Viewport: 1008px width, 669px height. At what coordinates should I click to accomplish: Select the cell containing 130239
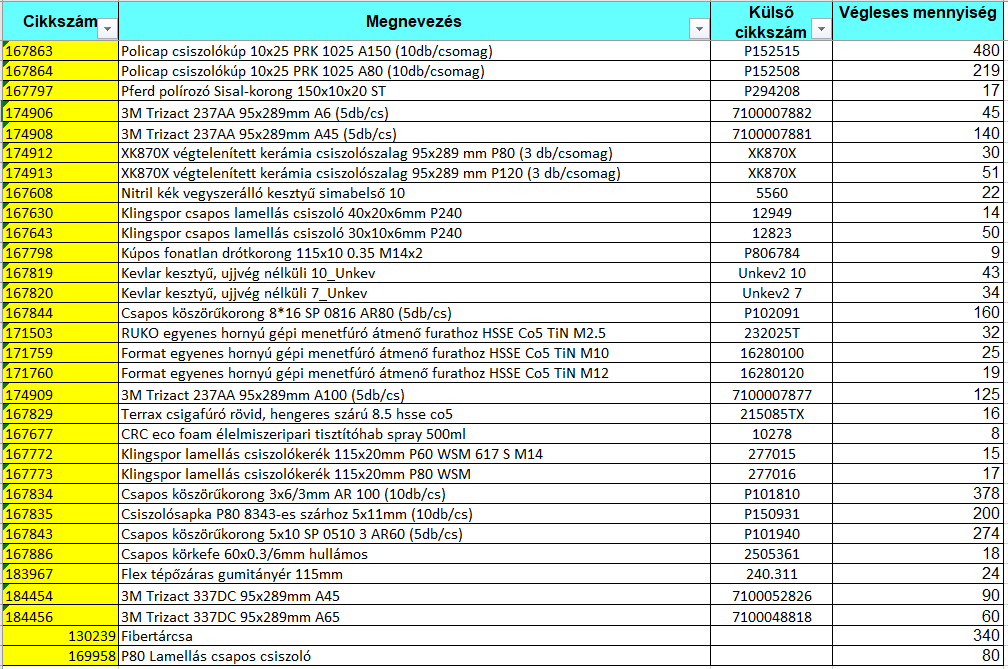tap(60, 635)
